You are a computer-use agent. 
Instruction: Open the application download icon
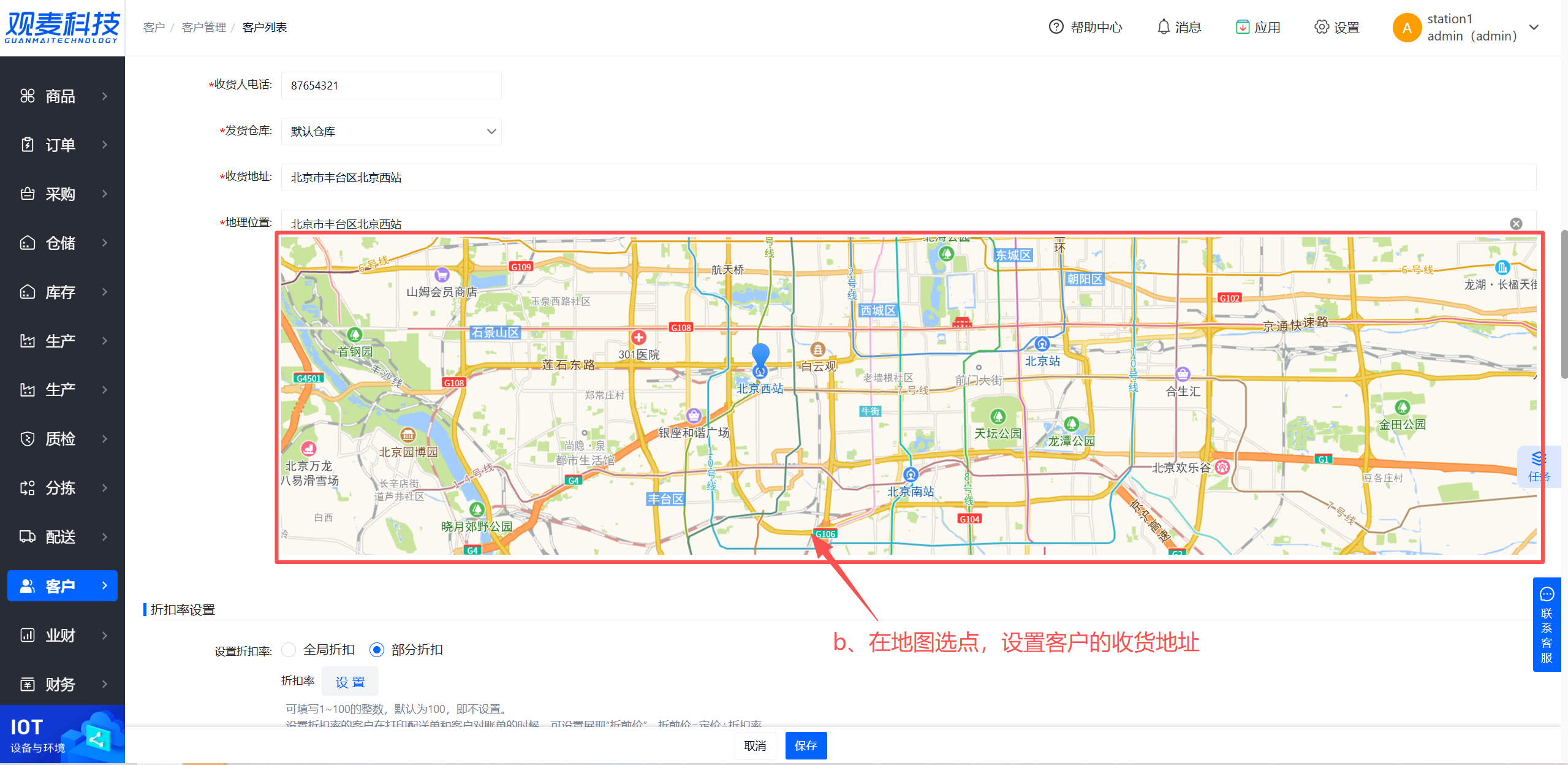pos(1242,27)
